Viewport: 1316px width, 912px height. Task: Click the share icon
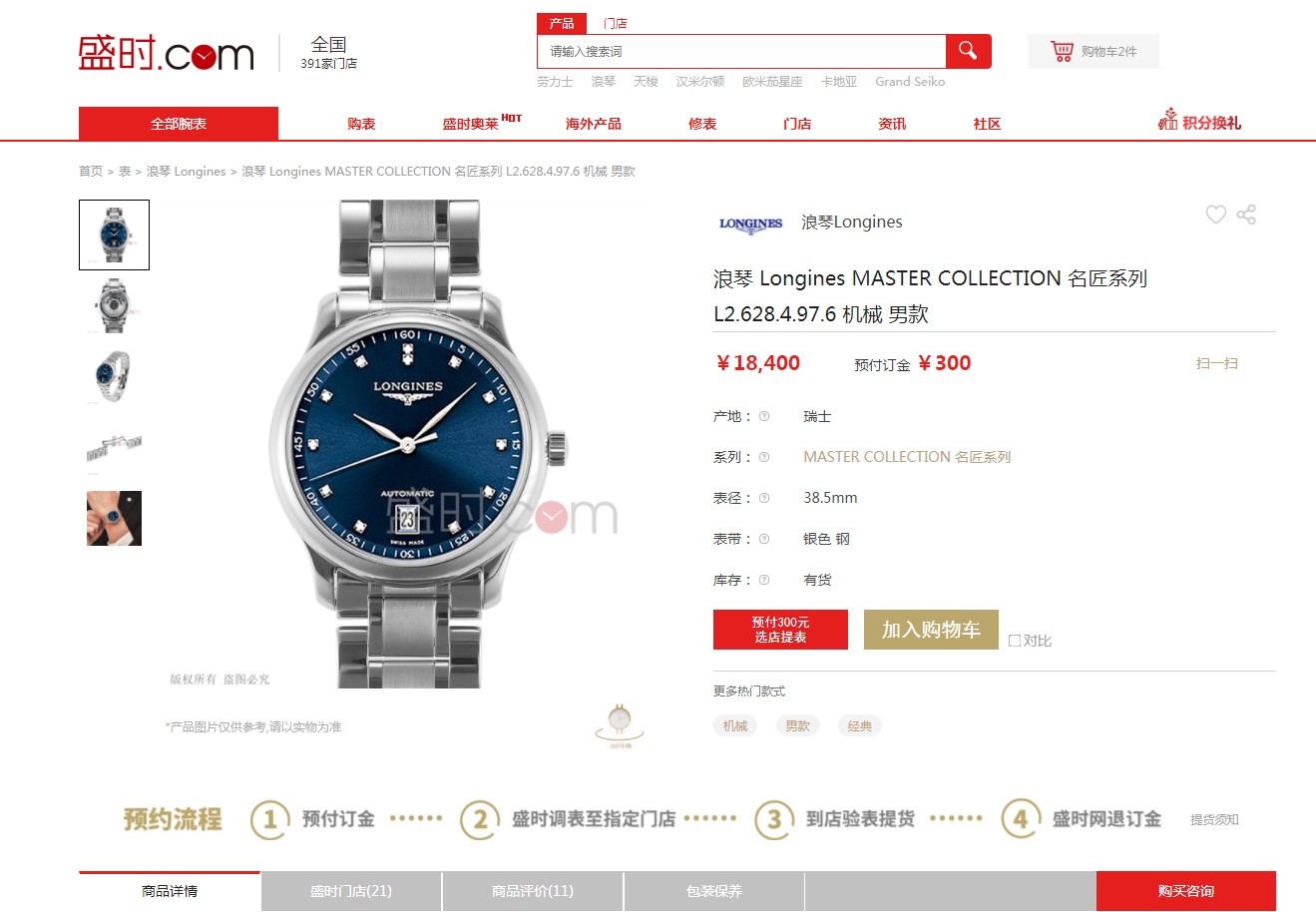1246,215
